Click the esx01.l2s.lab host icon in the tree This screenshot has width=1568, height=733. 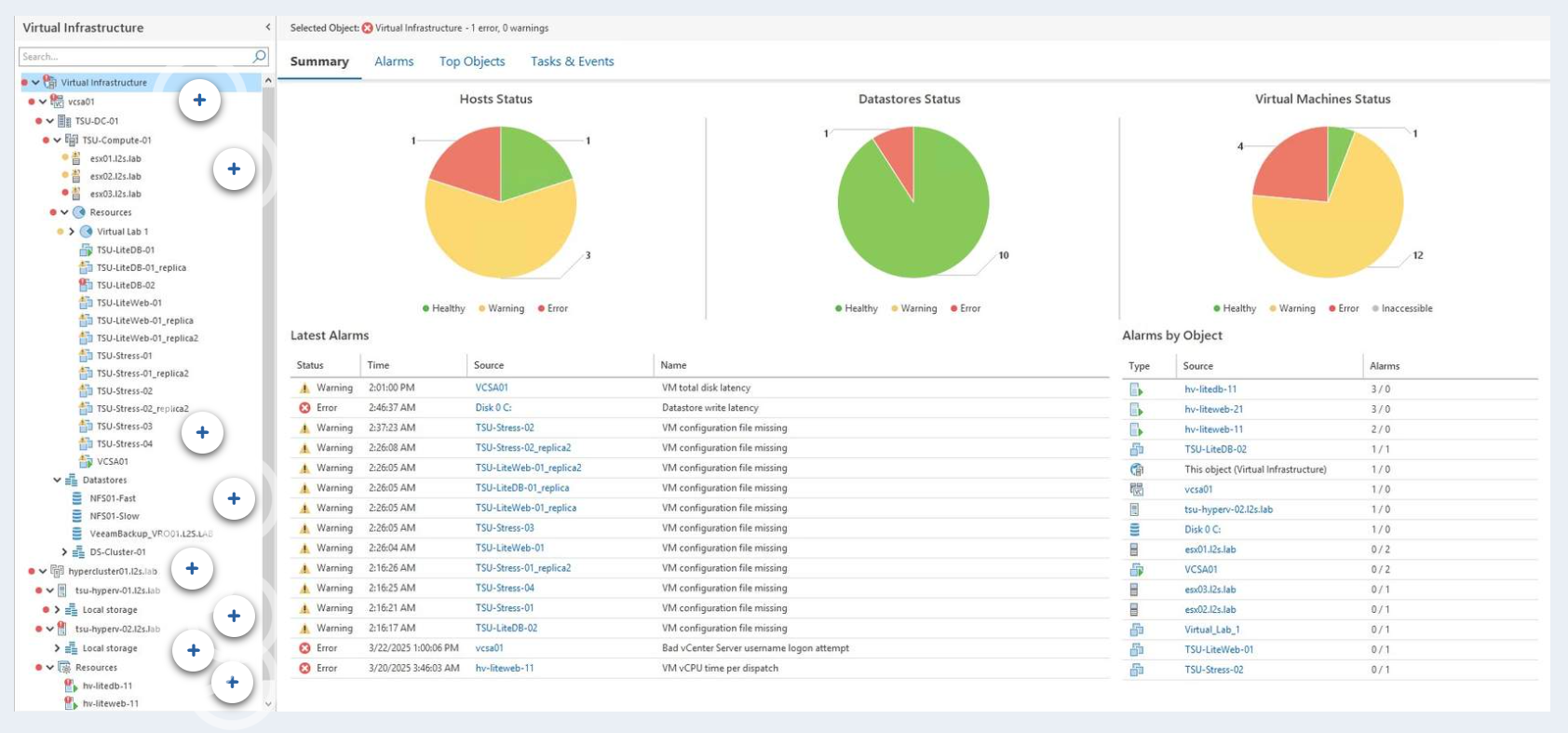click(76, 158)
